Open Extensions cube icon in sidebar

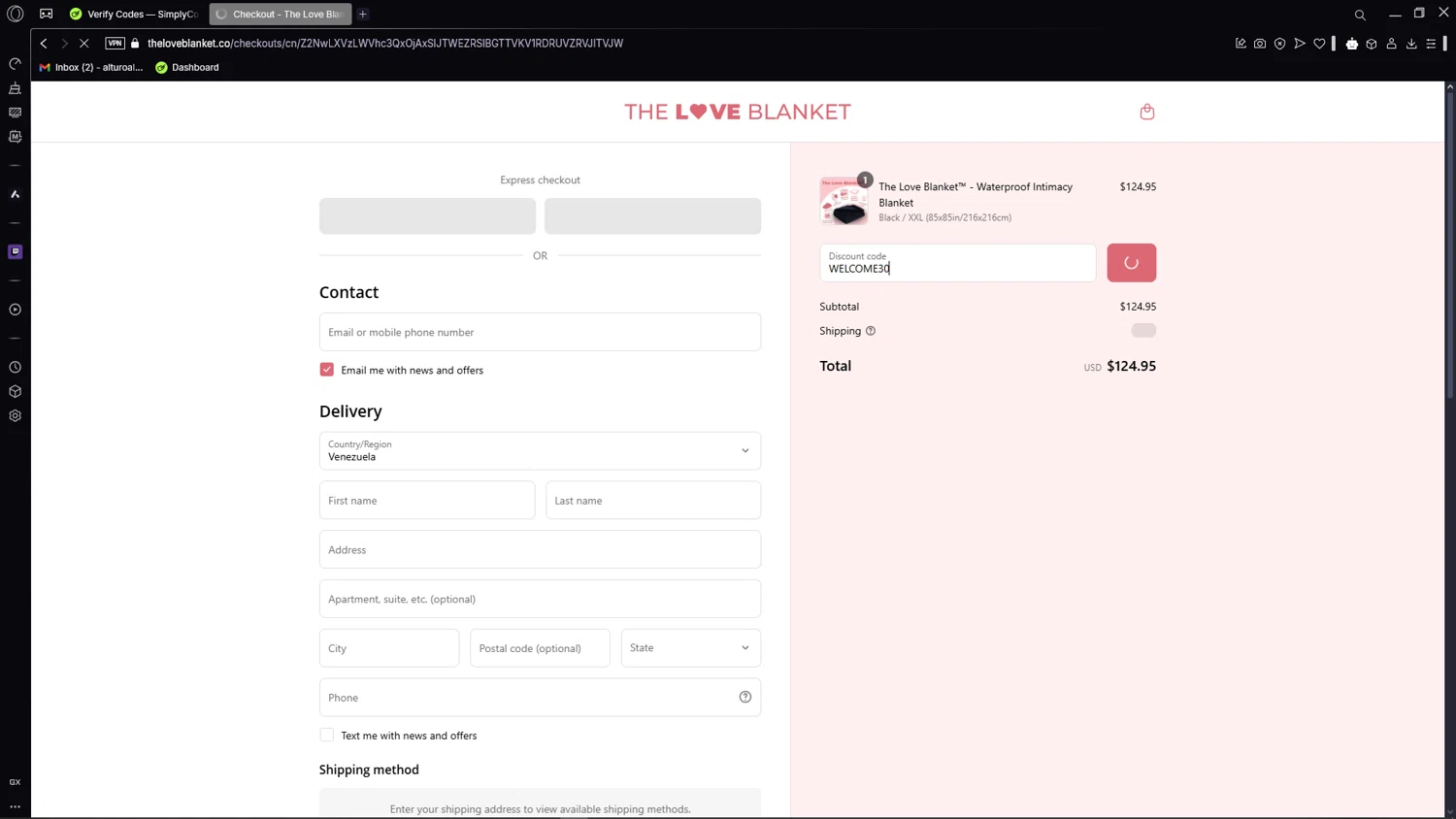point(16,391)
